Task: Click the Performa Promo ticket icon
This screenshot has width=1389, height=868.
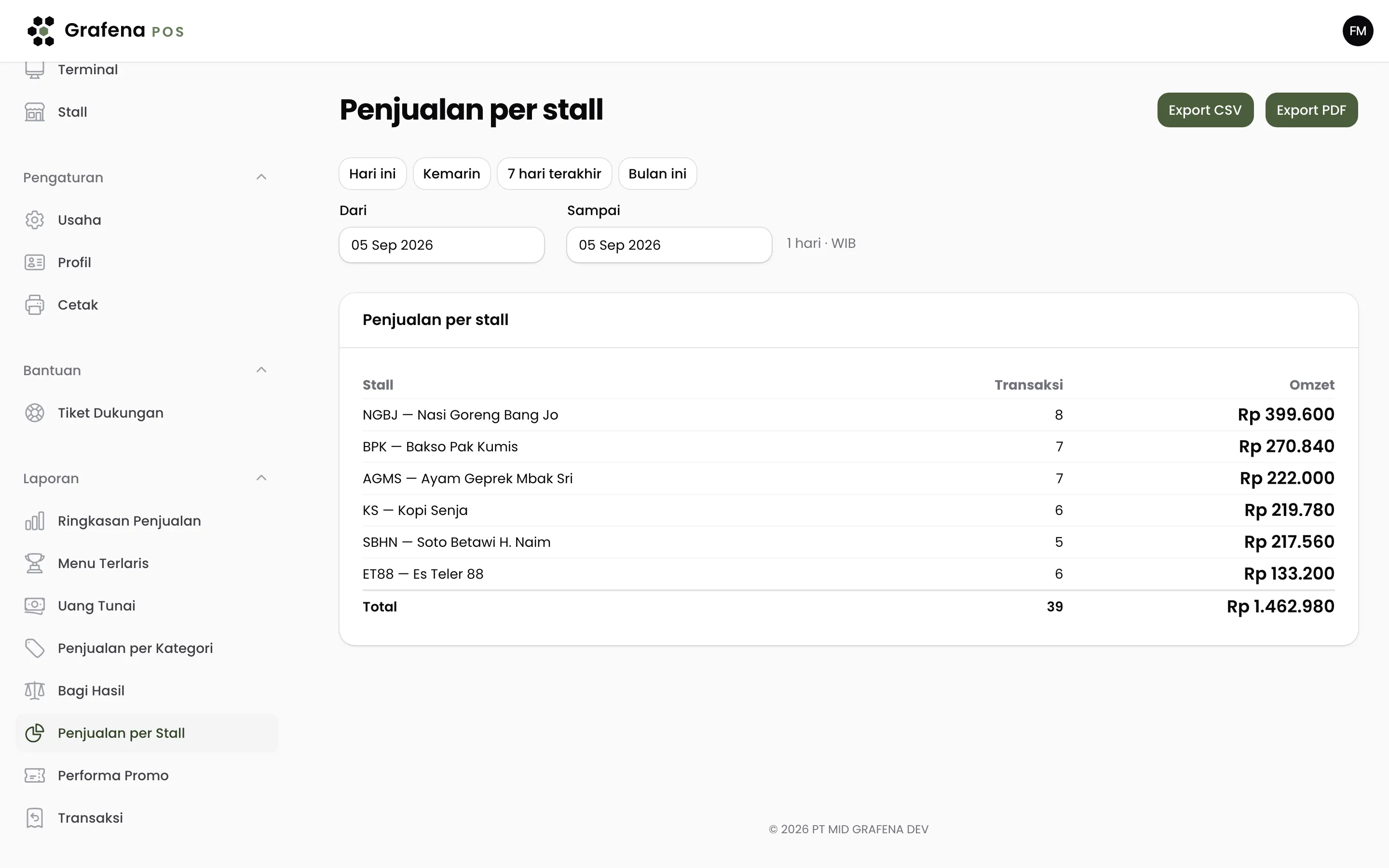Action: (x=34, y=775)
